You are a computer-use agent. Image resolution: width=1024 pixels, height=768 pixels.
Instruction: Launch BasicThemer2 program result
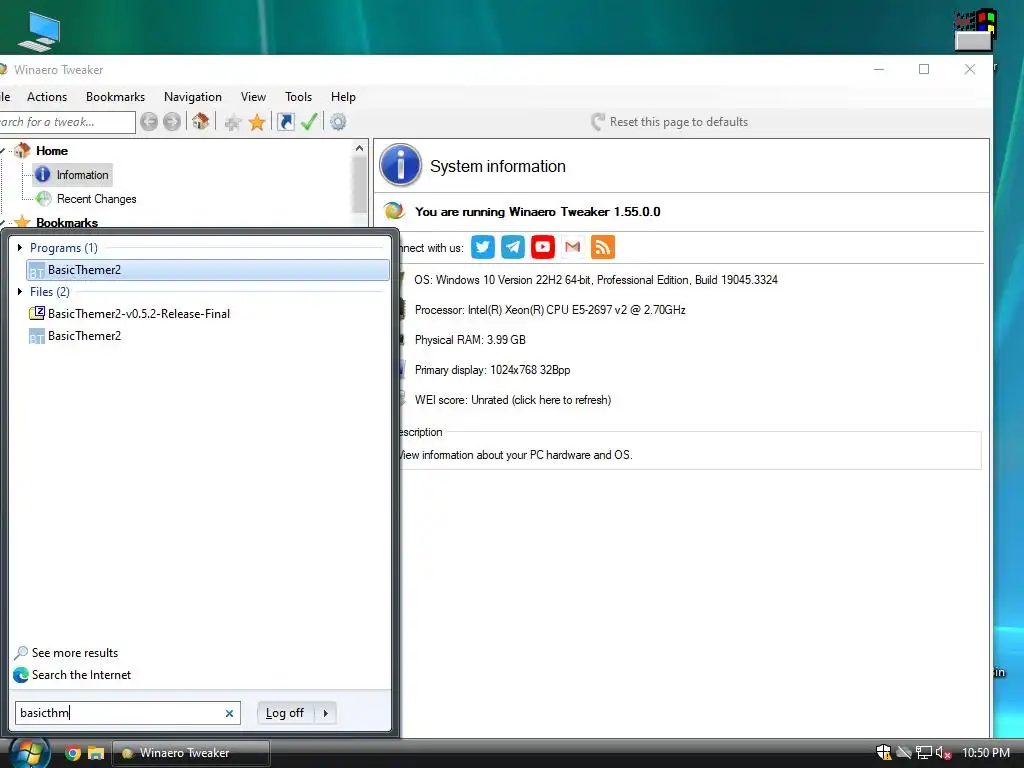click(x=208, y=270)
